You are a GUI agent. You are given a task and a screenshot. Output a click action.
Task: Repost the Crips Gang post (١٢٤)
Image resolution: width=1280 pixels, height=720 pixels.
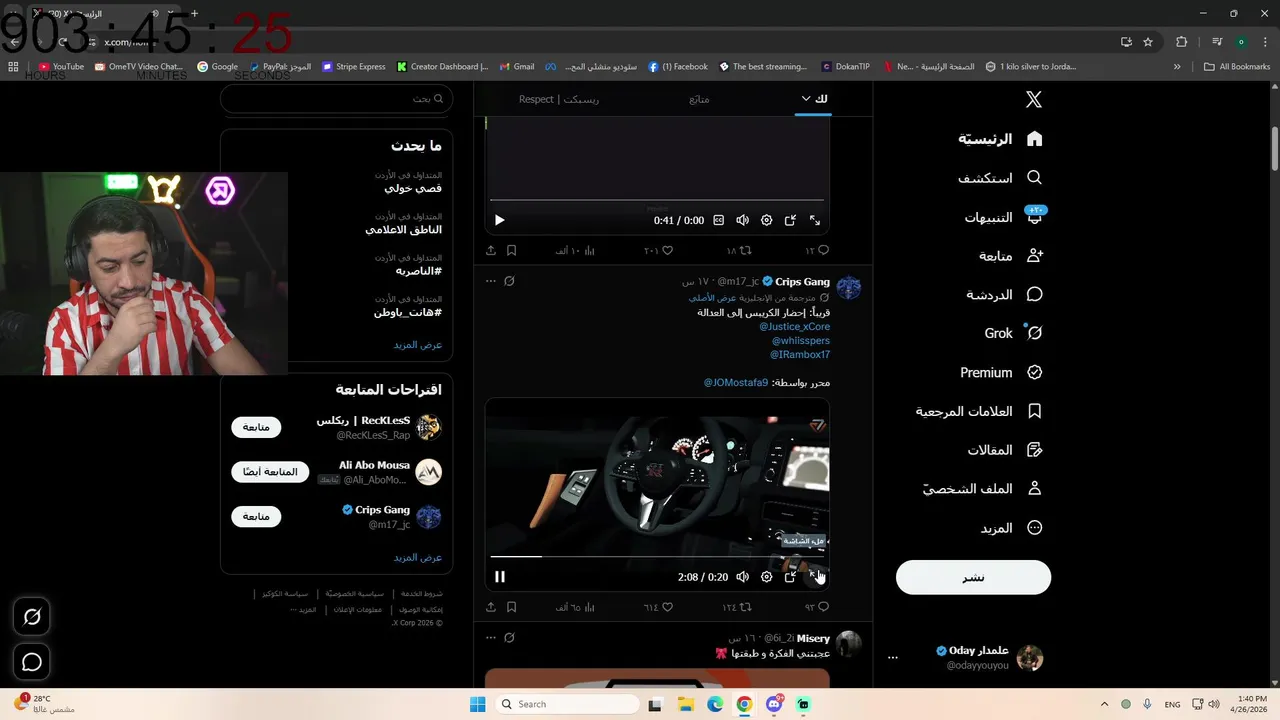click(737, 607)
